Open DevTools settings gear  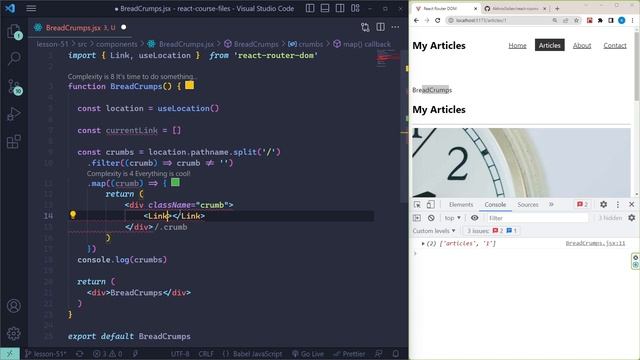603,204
